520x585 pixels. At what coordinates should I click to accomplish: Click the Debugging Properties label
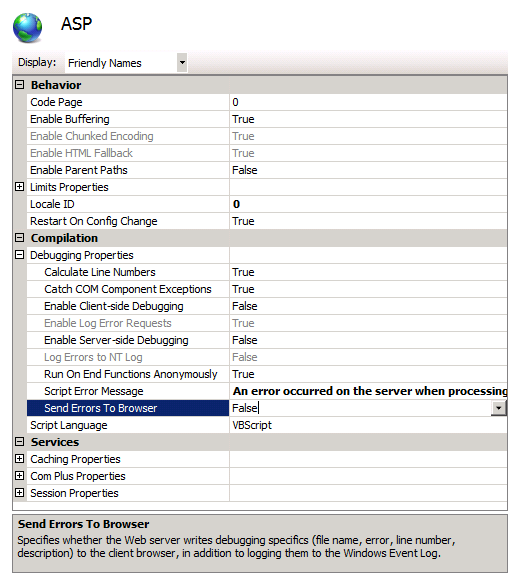[x=82, y=255]
